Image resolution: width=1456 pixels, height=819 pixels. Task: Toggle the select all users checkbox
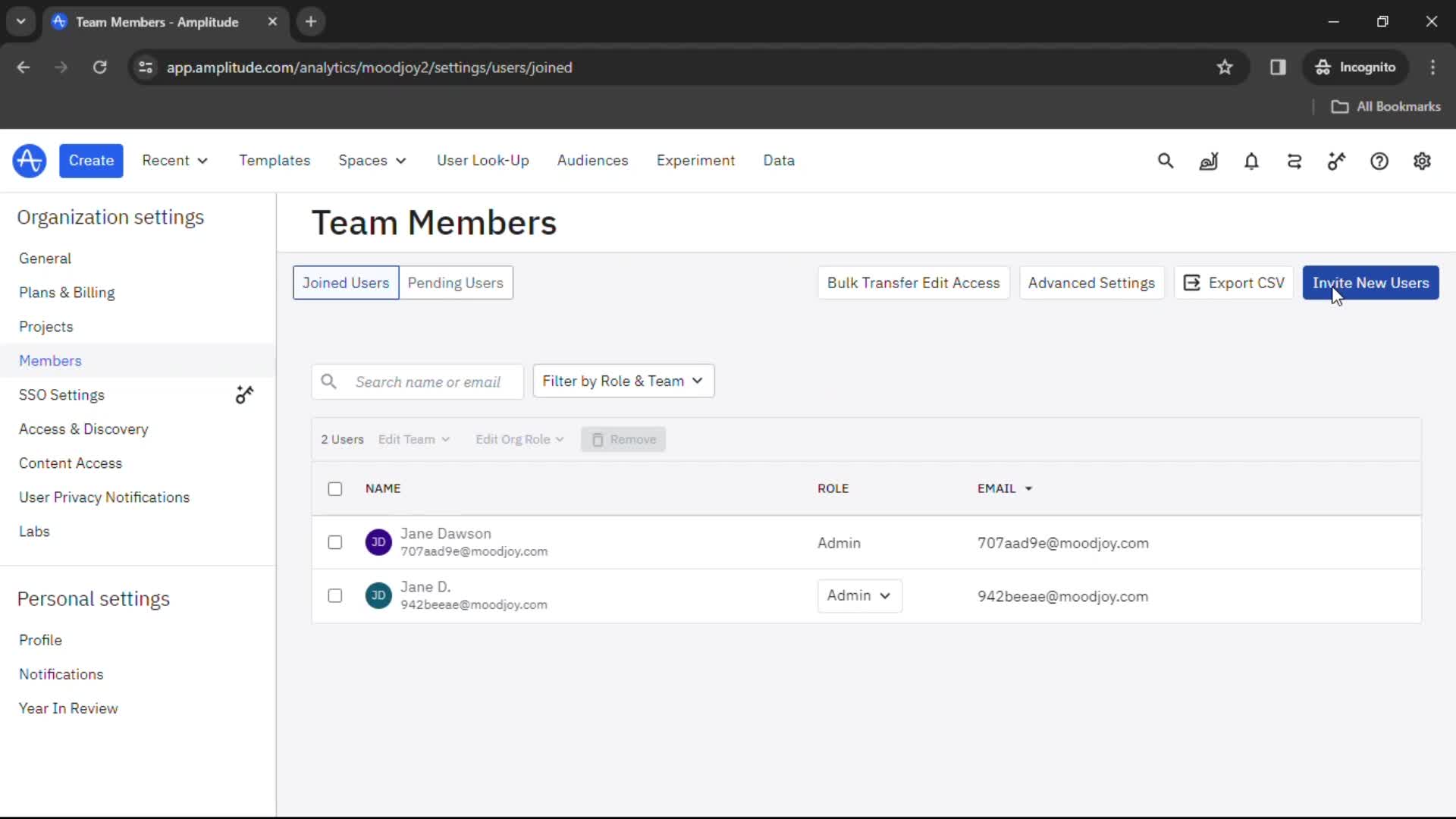(334, 488)
